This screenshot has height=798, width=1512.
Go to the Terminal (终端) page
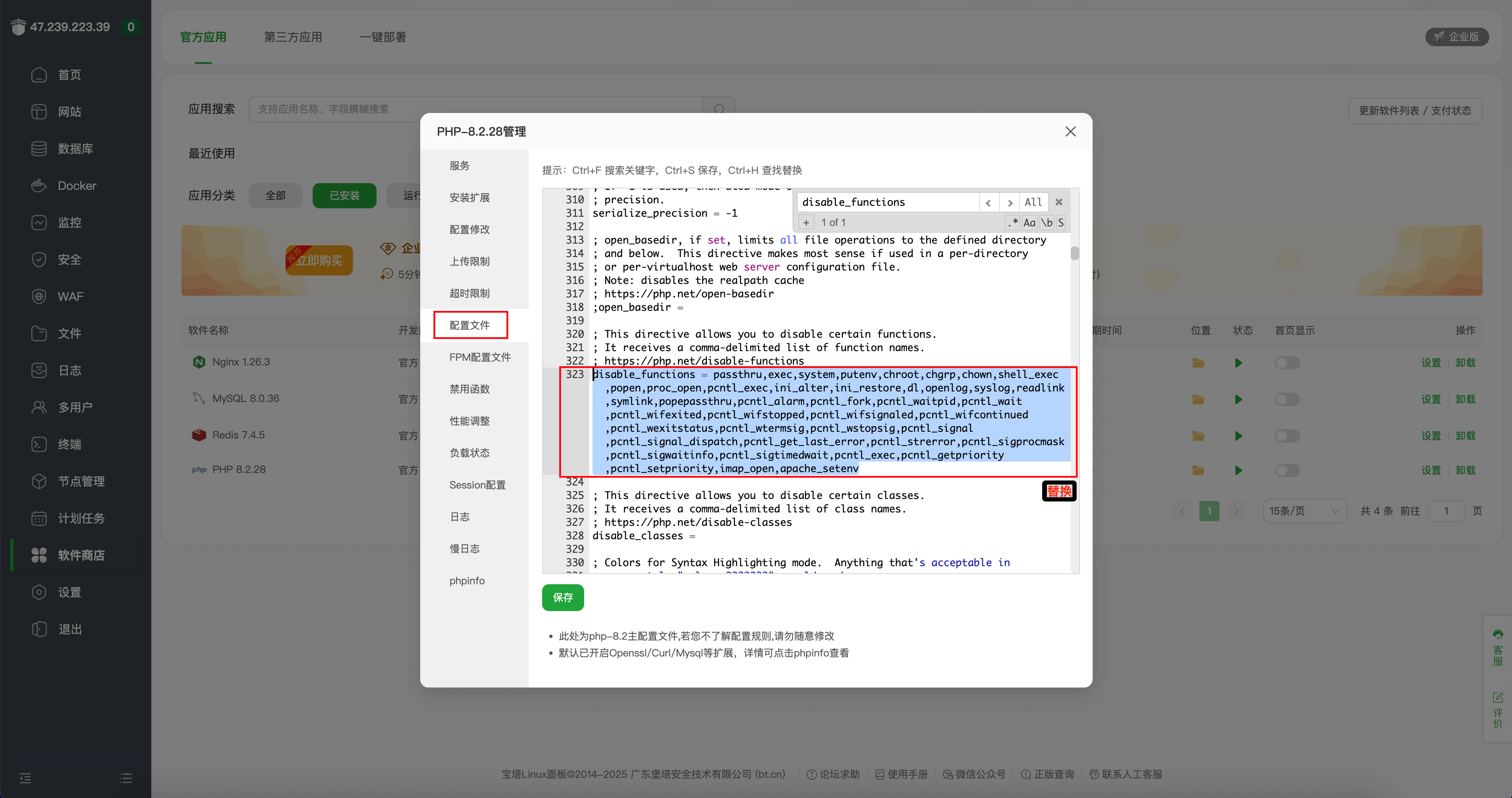[x=69, y=444]
